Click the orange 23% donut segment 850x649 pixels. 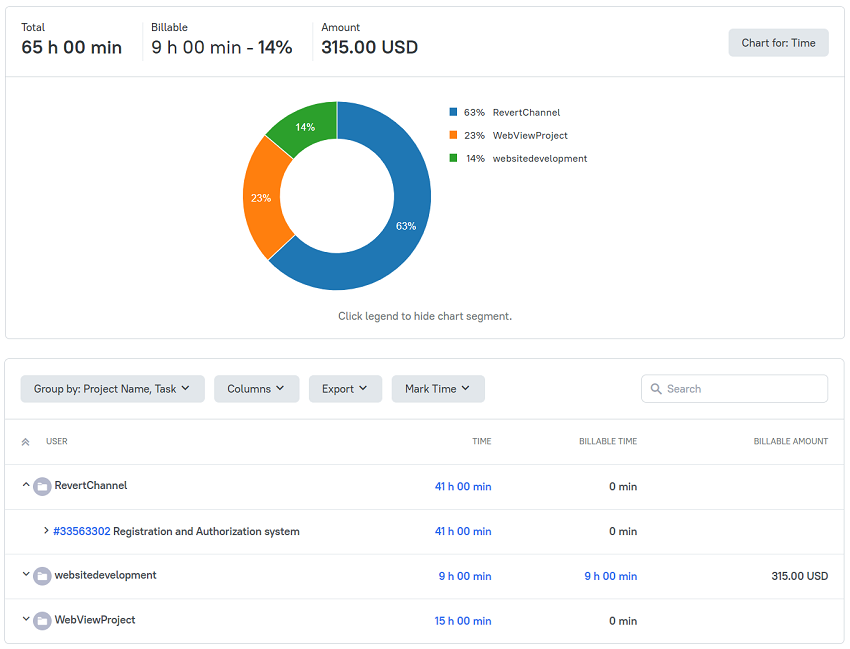(x=261, y=198)
